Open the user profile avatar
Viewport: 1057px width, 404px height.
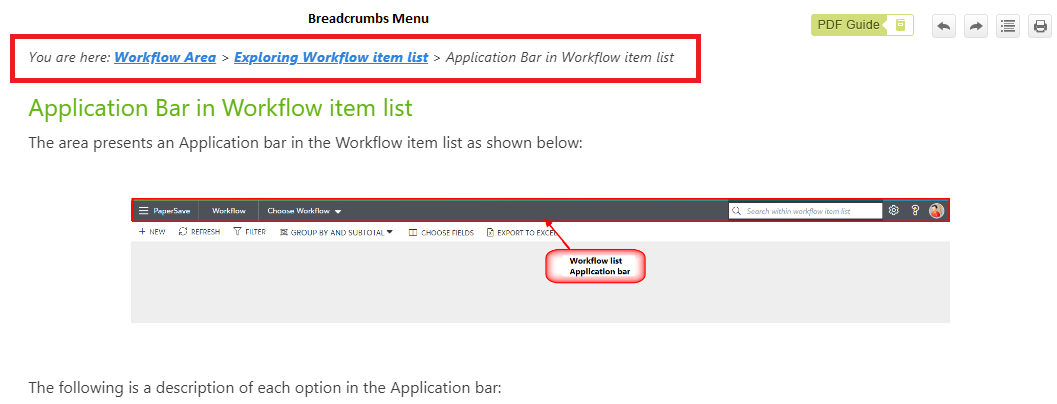(937, 211)
